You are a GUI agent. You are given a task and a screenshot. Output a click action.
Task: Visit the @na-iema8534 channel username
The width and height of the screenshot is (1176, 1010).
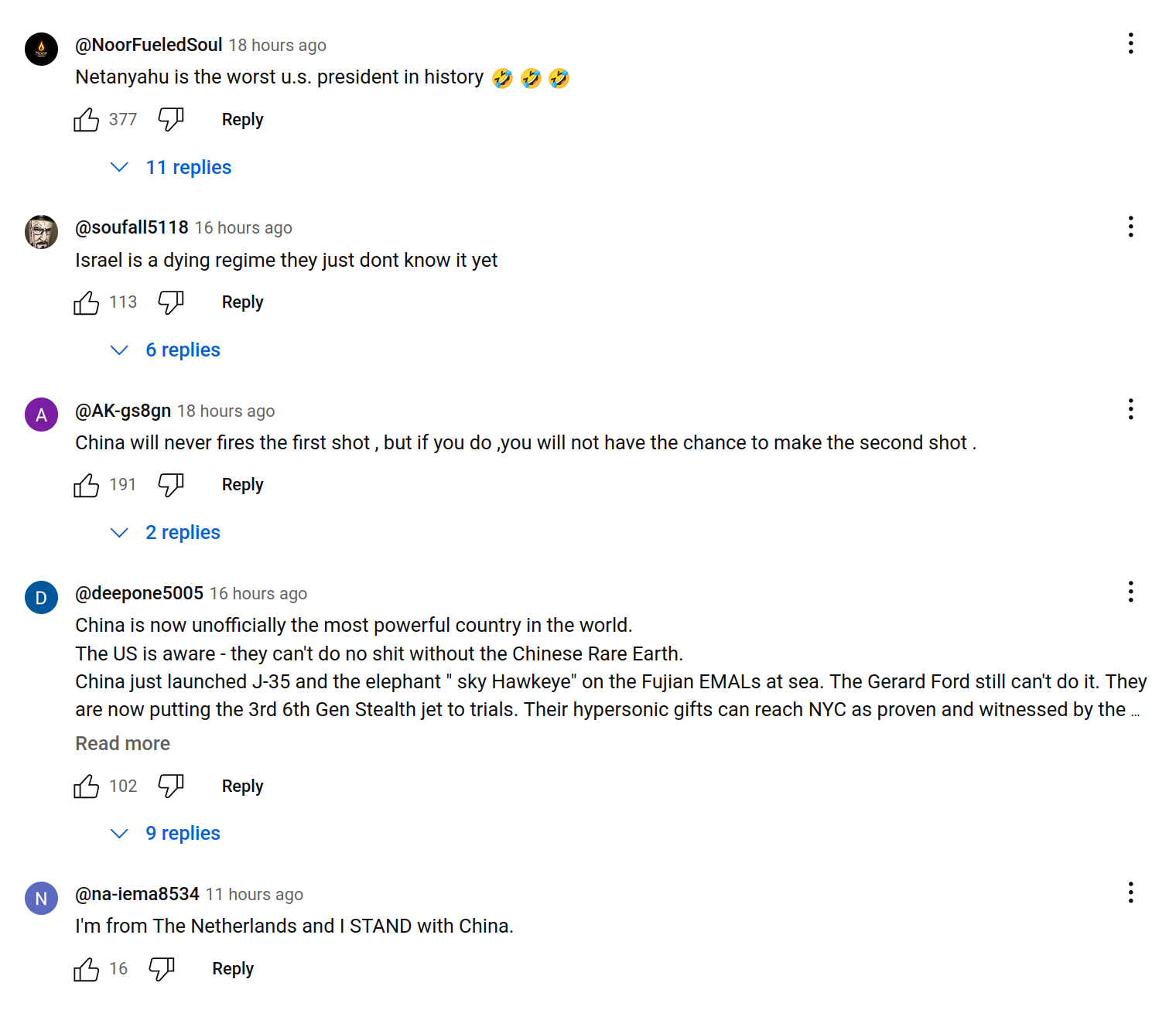137,894
